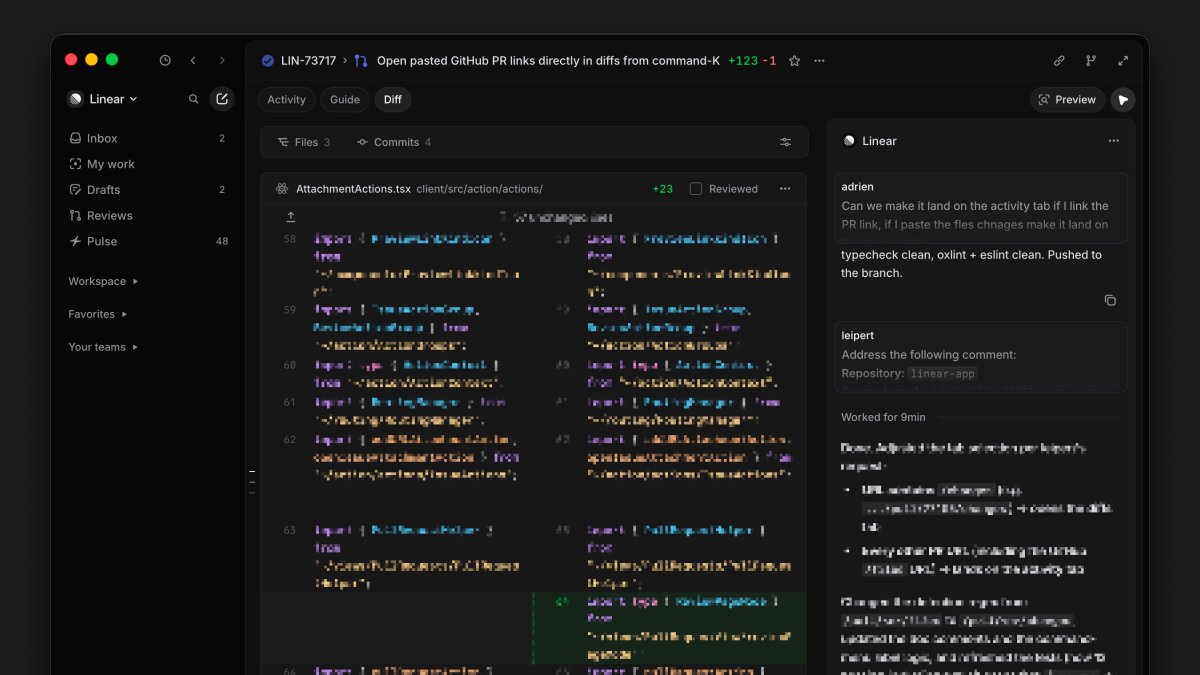Expand the Your teams section
The width and height of the screenshot is (1200, 675).
pyautogui.click(x=103, y=347)
